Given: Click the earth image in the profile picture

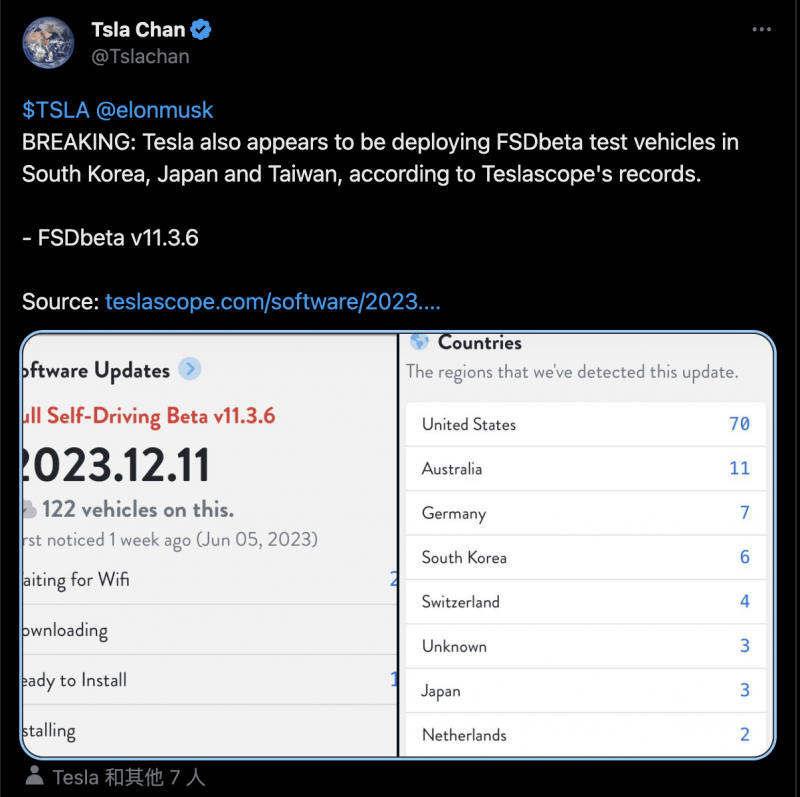Looking at the screenshot, I should (49, 42).
